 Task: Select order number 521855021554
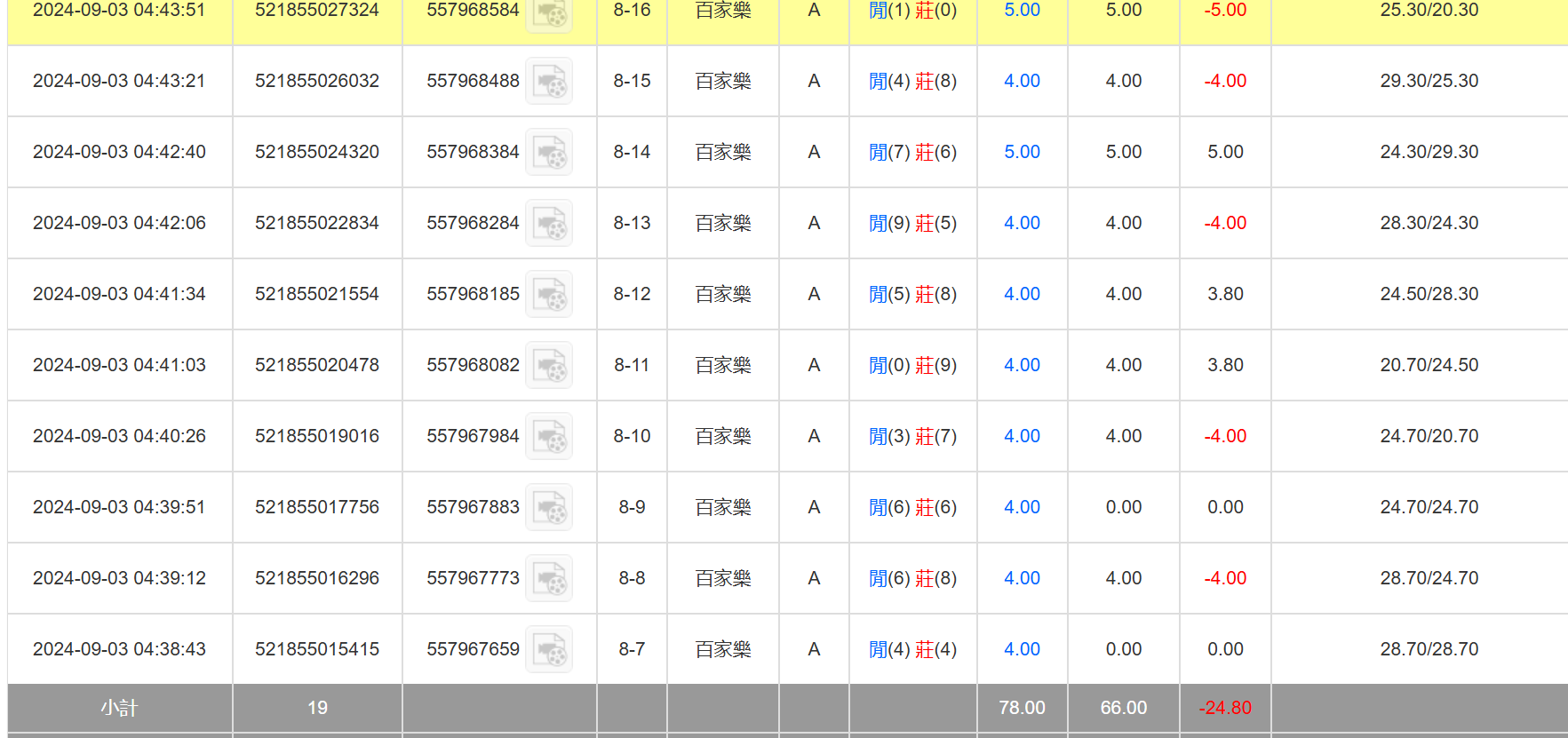click(x=317, y=294)
